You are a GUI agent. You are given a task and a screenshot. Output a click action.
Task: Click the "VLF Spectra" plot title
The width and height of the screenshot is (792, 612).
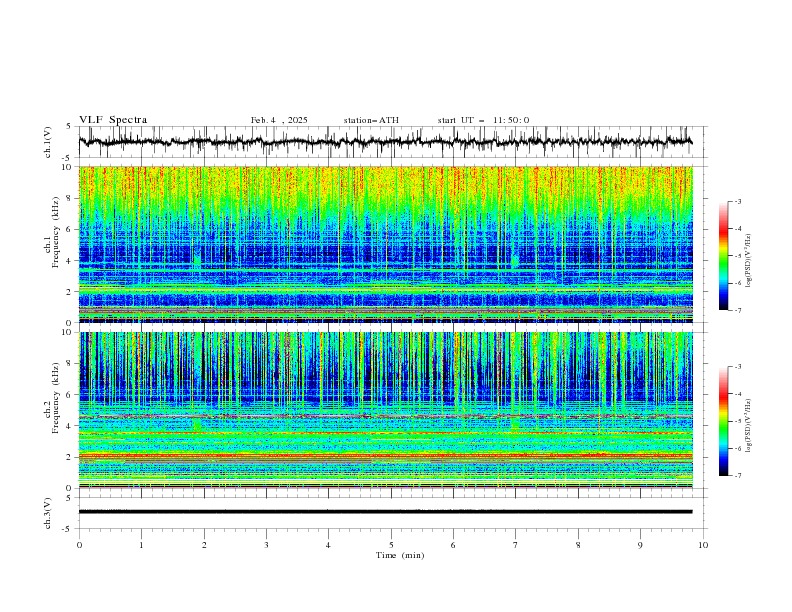pyautogui.click(x=113, y=120)
